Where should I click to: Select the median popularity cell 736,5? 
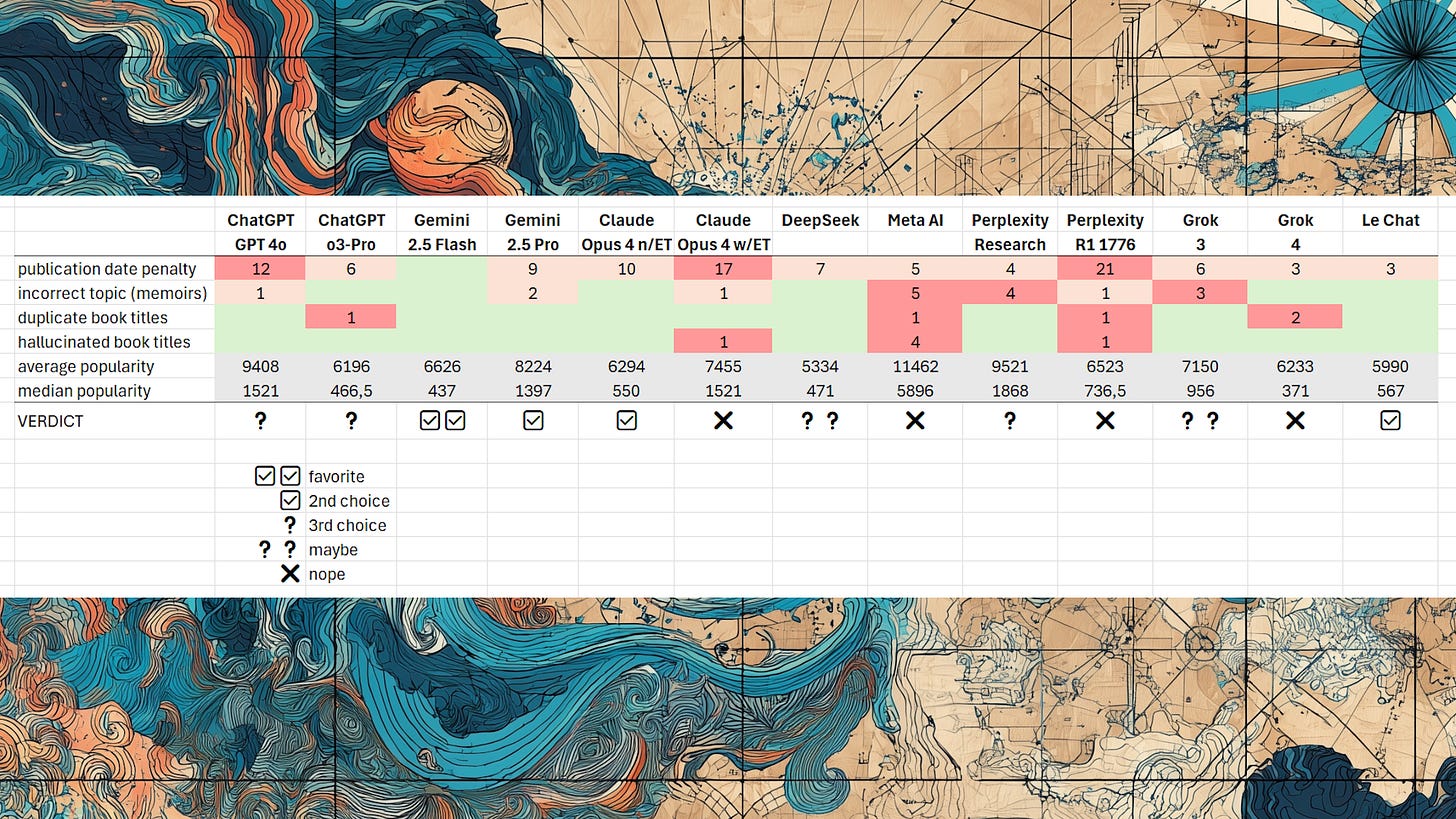click(1105, 391)
